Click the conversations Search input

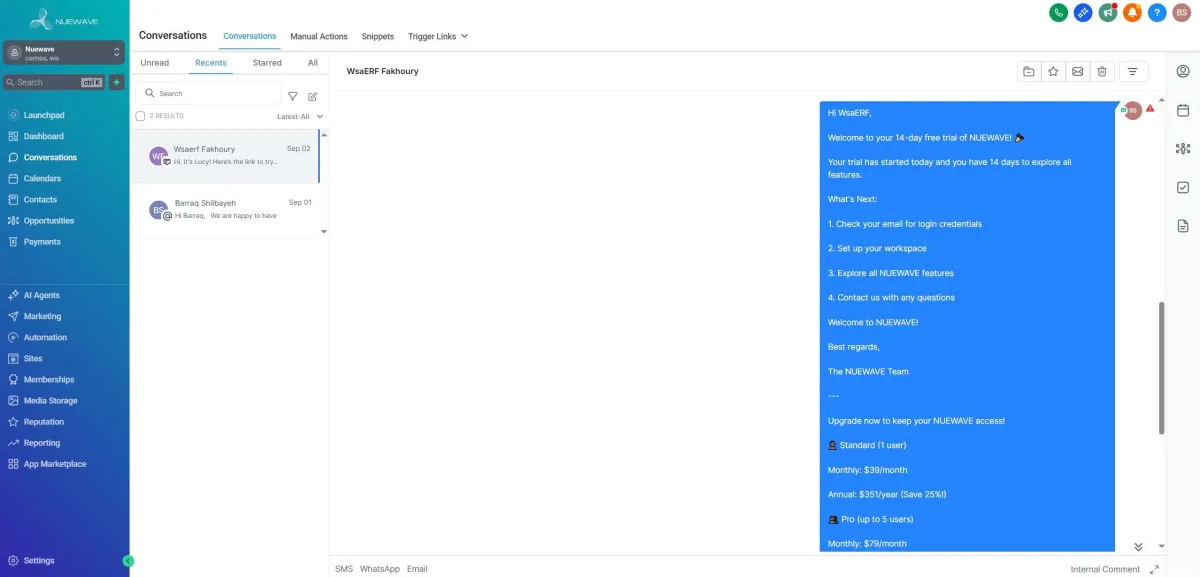coord(208,93)
